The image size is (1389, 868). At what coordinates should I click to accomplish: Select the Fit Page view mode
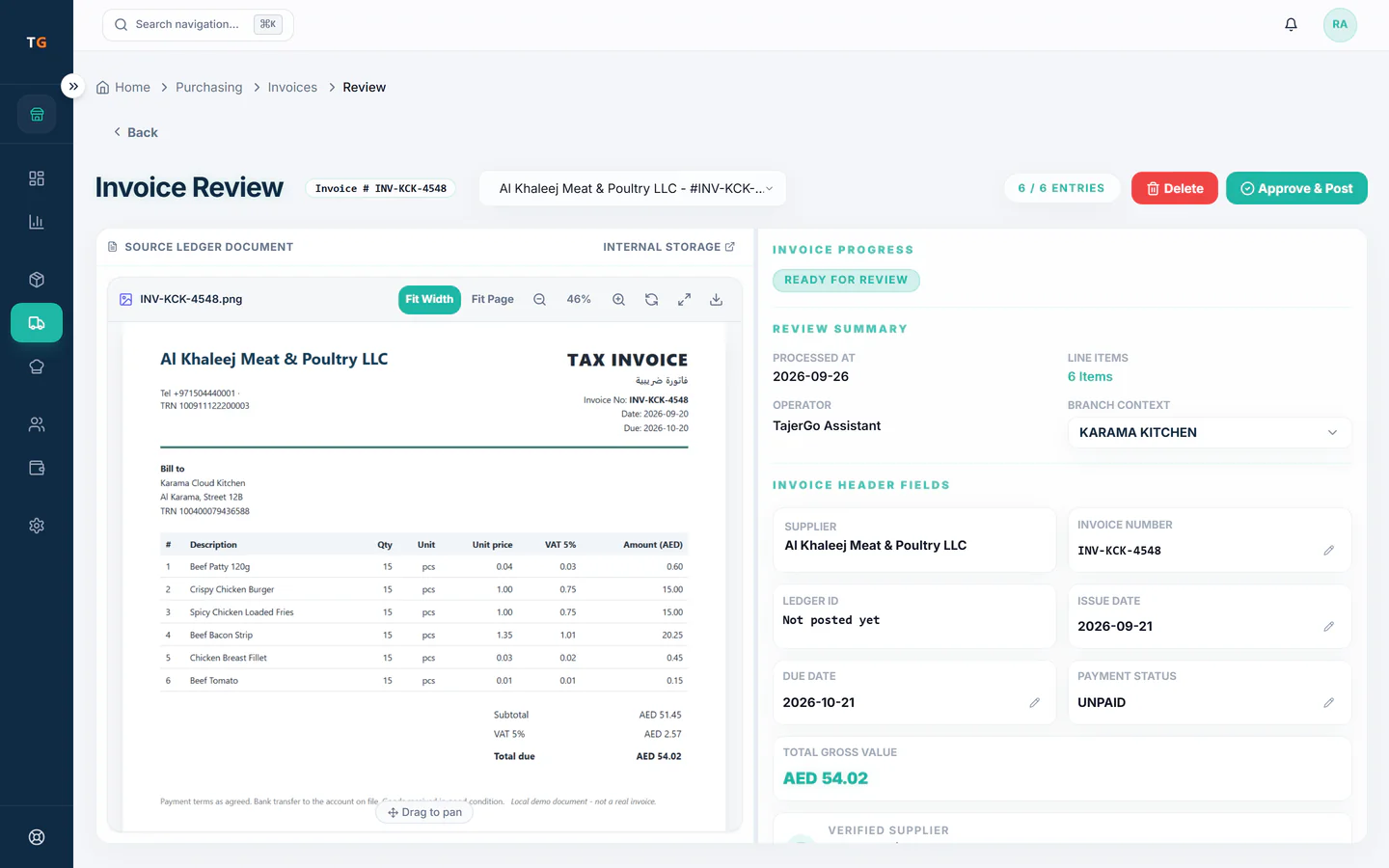tap(493, 300)
